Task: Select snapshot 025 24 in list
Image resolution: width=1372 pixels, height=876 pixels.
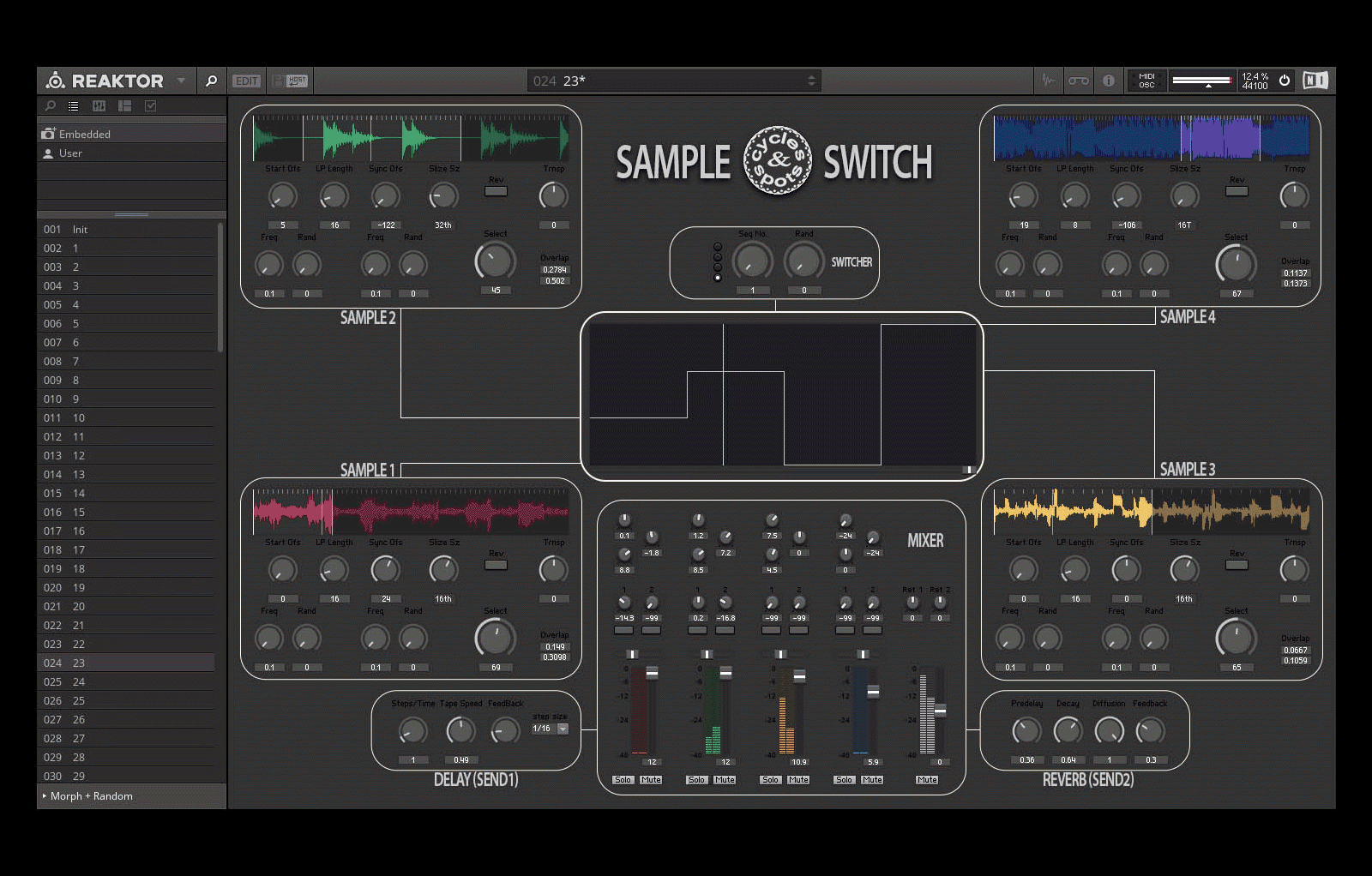Action: (x=127, y=682)
